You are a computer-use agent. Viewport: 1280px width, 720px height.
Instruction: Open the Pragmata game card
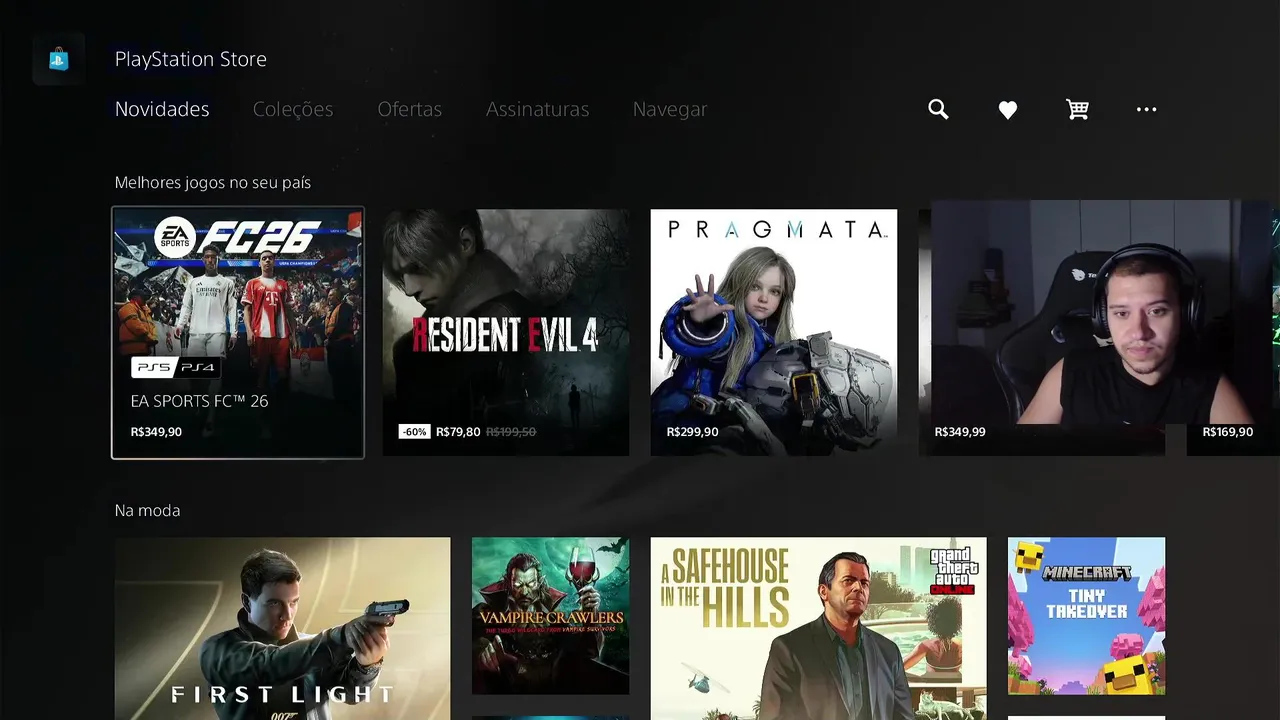774,332
